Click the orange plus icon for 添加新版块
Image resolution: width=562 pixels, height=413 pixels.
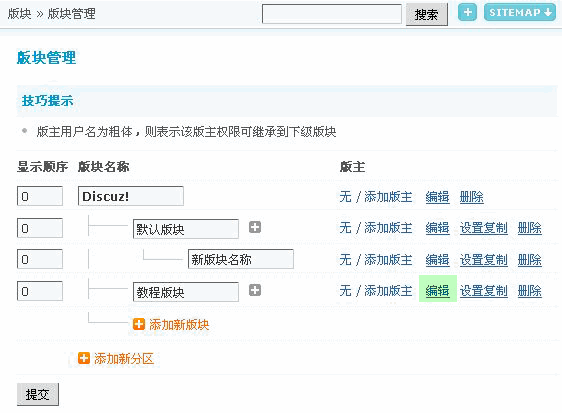pos(139,324)
